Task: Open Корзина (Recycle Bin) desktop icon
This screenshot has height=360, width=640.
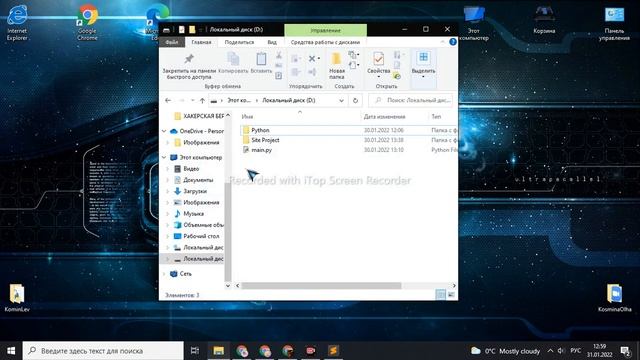Action: coord(544,19)
